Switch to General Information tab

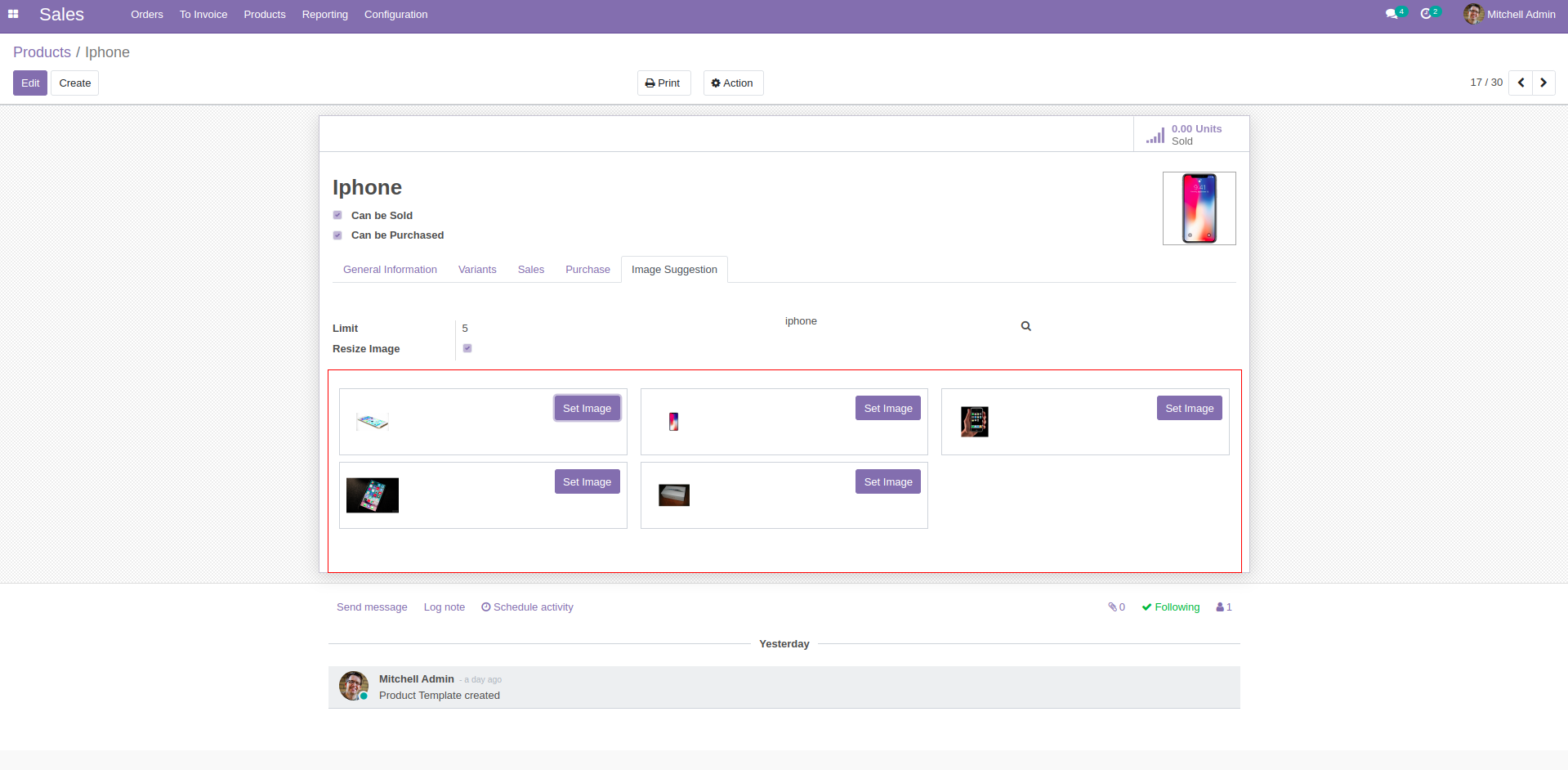click(x=390, y=270)
